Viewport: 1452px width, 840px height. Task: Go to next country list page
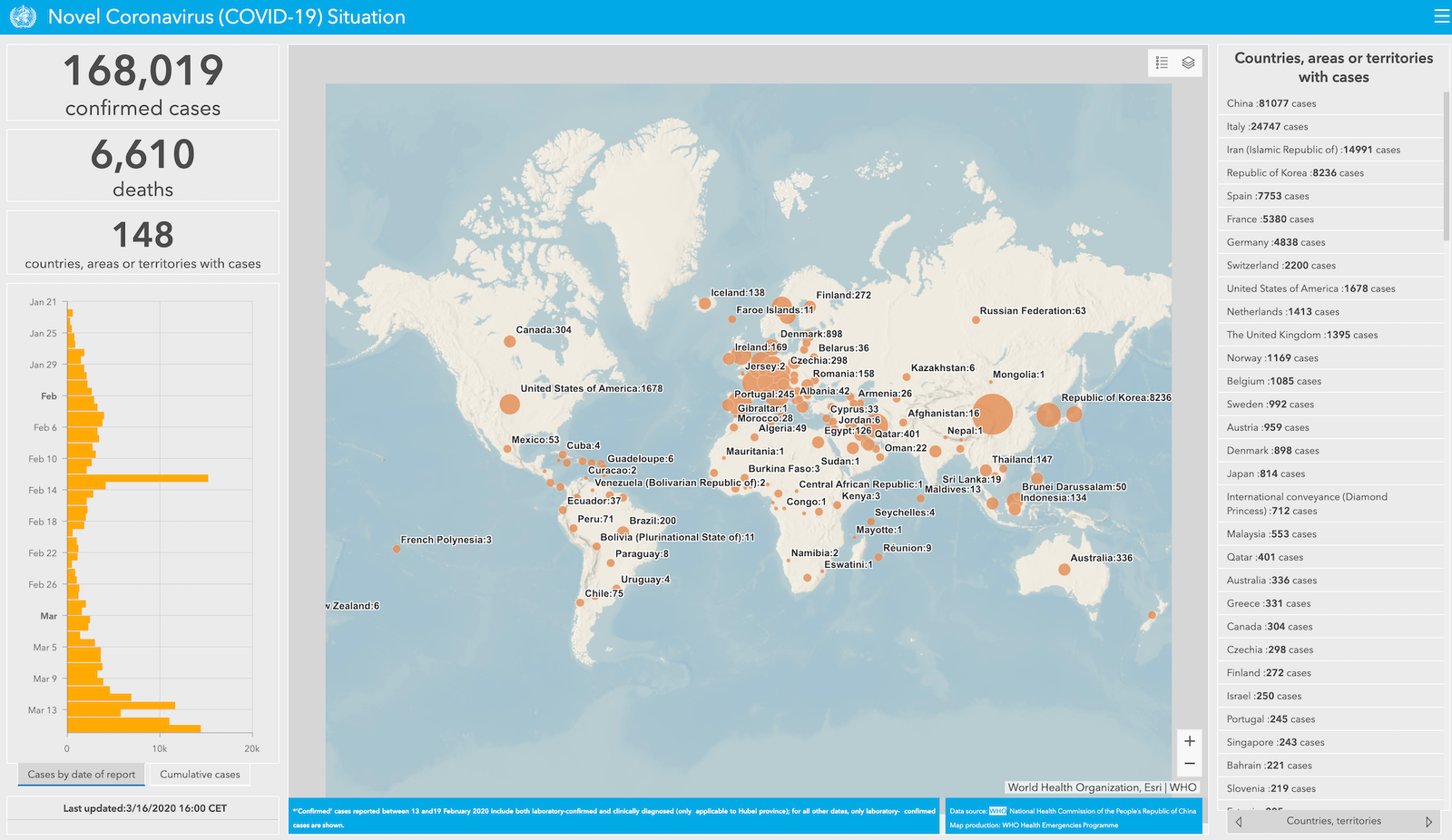click(1428, 822)
